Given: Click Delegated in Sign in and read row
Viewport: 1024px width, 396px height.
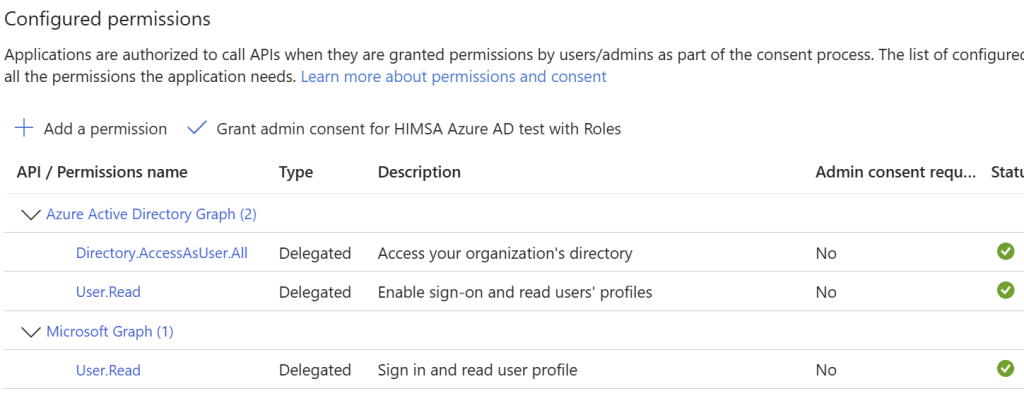Looking at the screenshot, I should tap(315, 371).
